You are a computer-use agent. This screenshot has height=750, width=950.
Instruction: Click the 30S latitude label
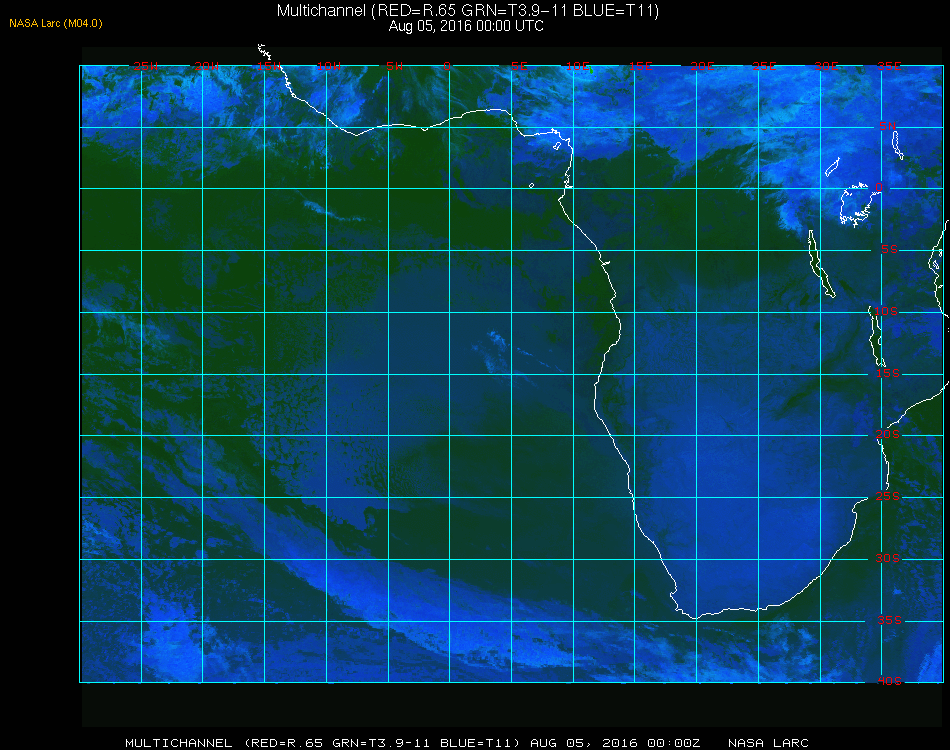(x=888, y=558)
